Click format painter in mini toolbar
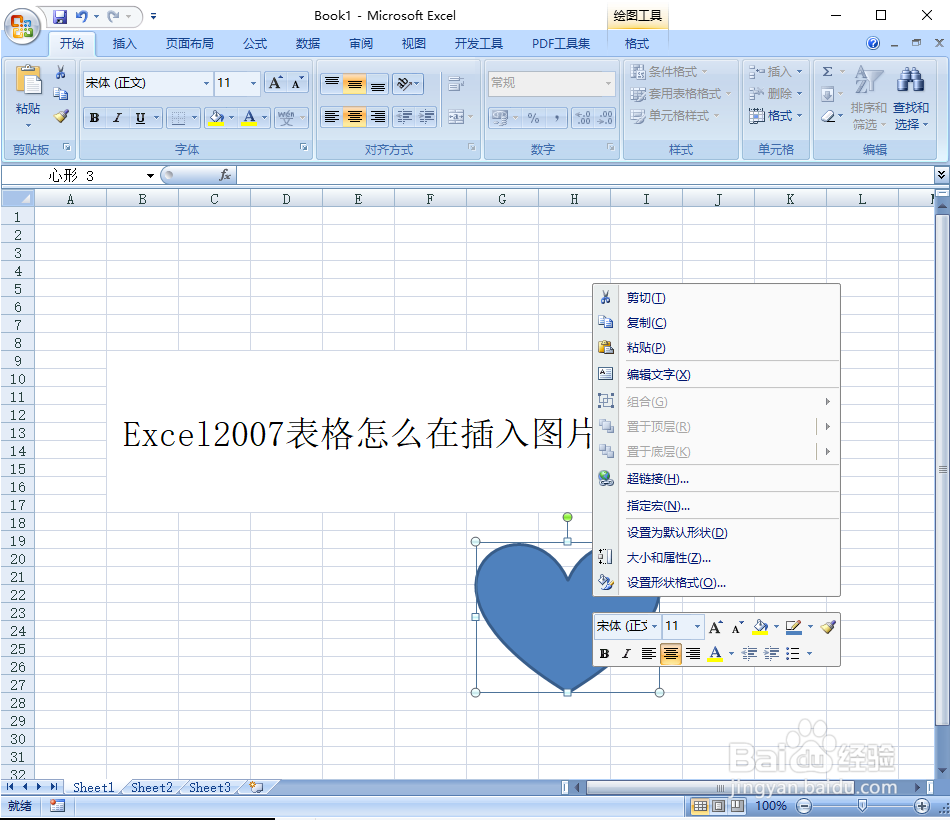 coord(828,627)
